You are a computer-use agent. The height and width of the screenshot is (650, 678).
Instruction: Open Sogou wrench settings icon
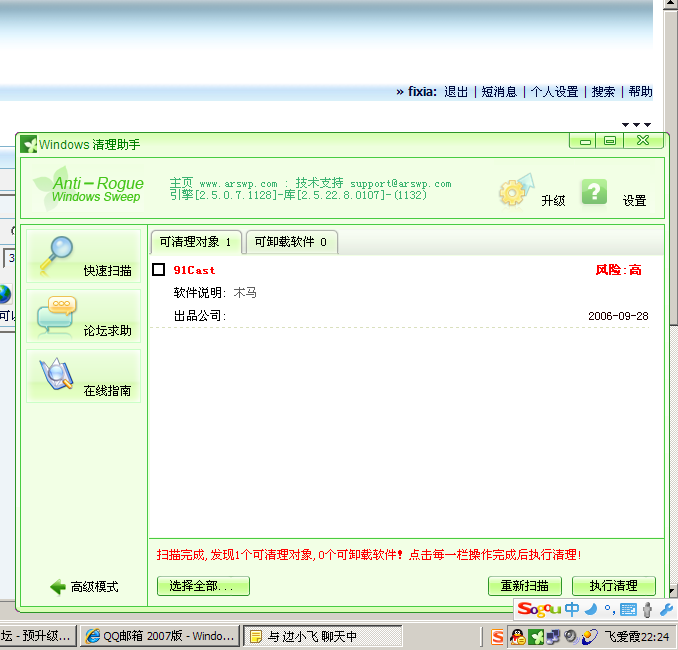tap(666, 610)
